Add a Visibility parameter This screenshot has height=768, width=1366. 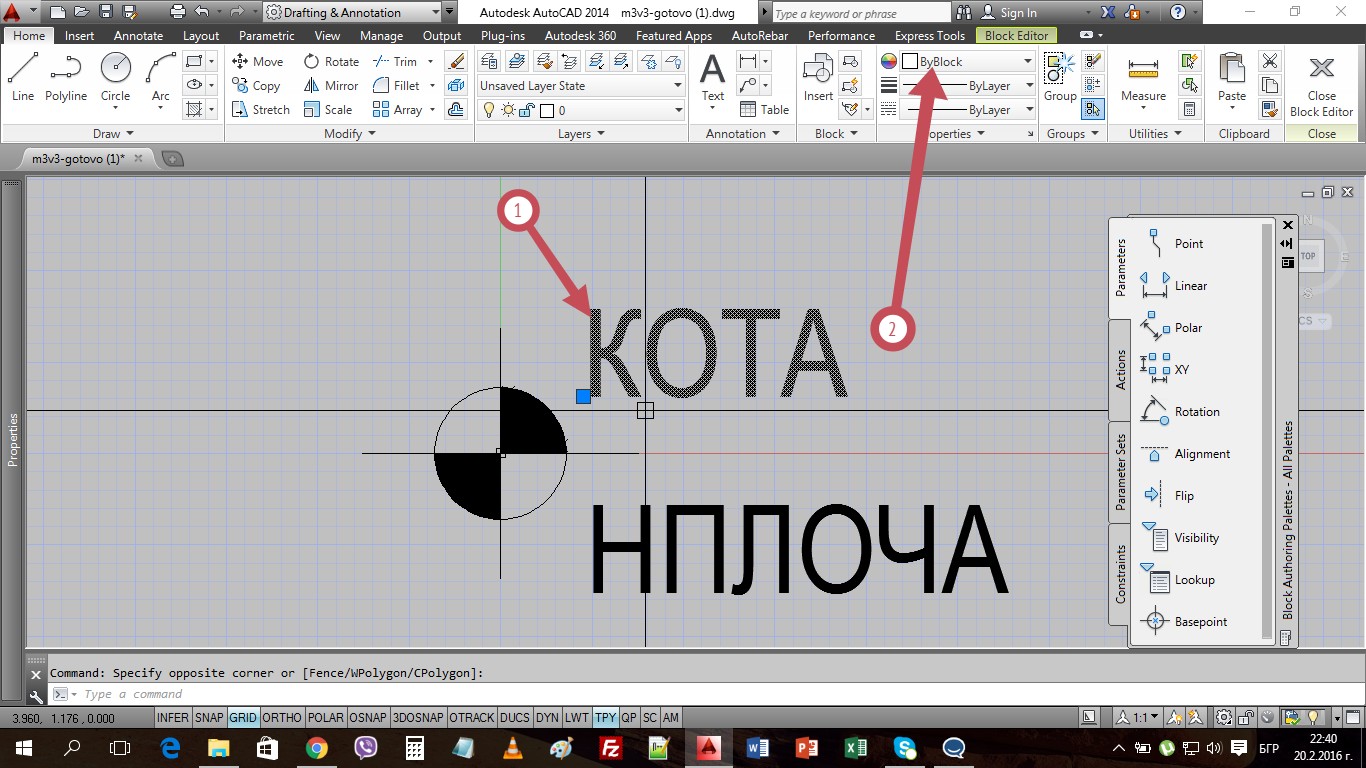pos(1180,537)
